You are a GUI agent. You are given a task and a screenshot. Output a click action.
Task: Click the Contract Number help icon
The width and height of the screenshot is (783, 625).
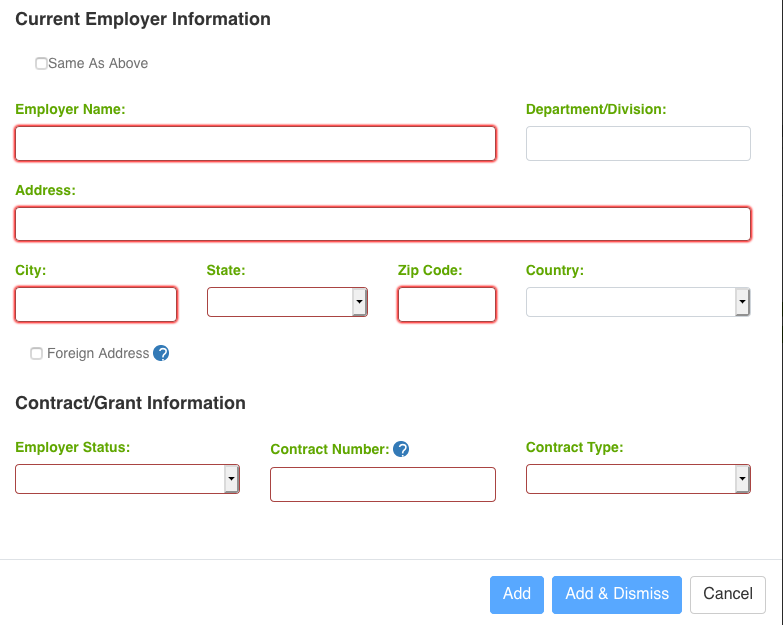coord(401,449)
